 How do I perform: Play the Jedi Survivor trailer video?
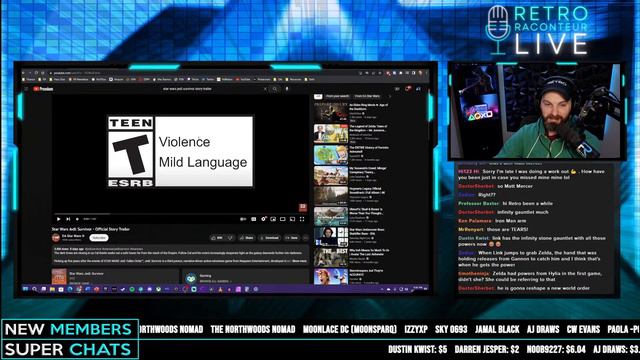58,219
